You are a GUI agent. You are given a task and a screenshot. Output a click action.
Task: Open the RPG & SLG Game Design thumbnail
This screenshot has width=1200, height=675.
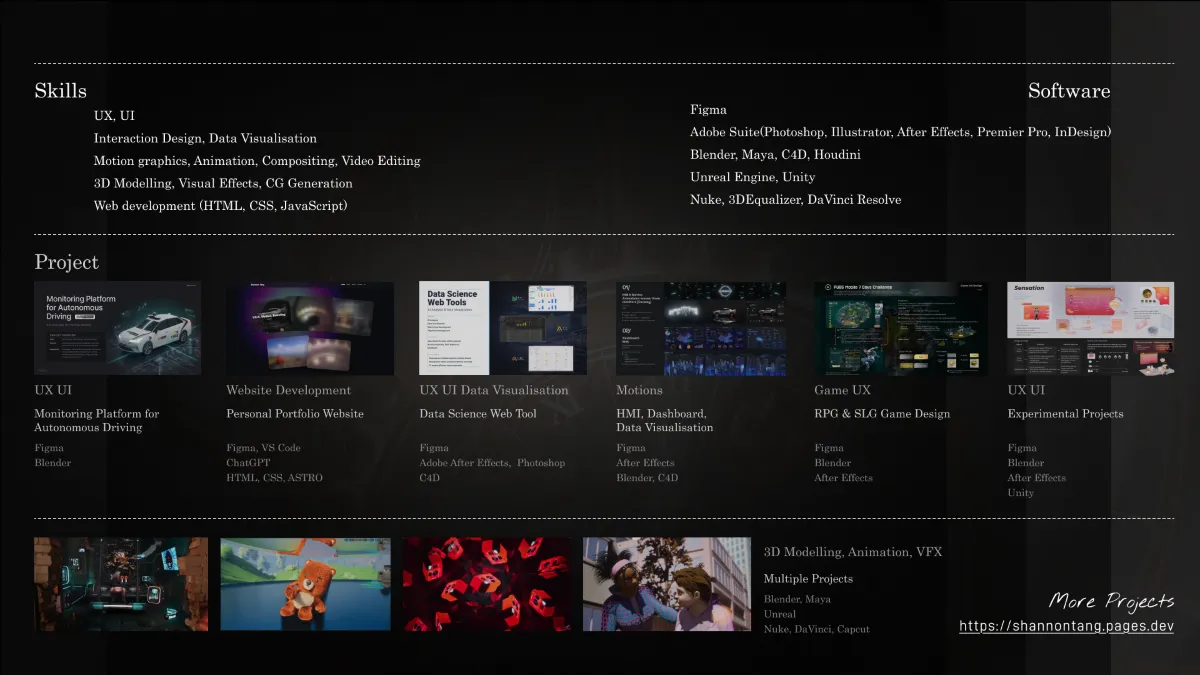[900, 328]
